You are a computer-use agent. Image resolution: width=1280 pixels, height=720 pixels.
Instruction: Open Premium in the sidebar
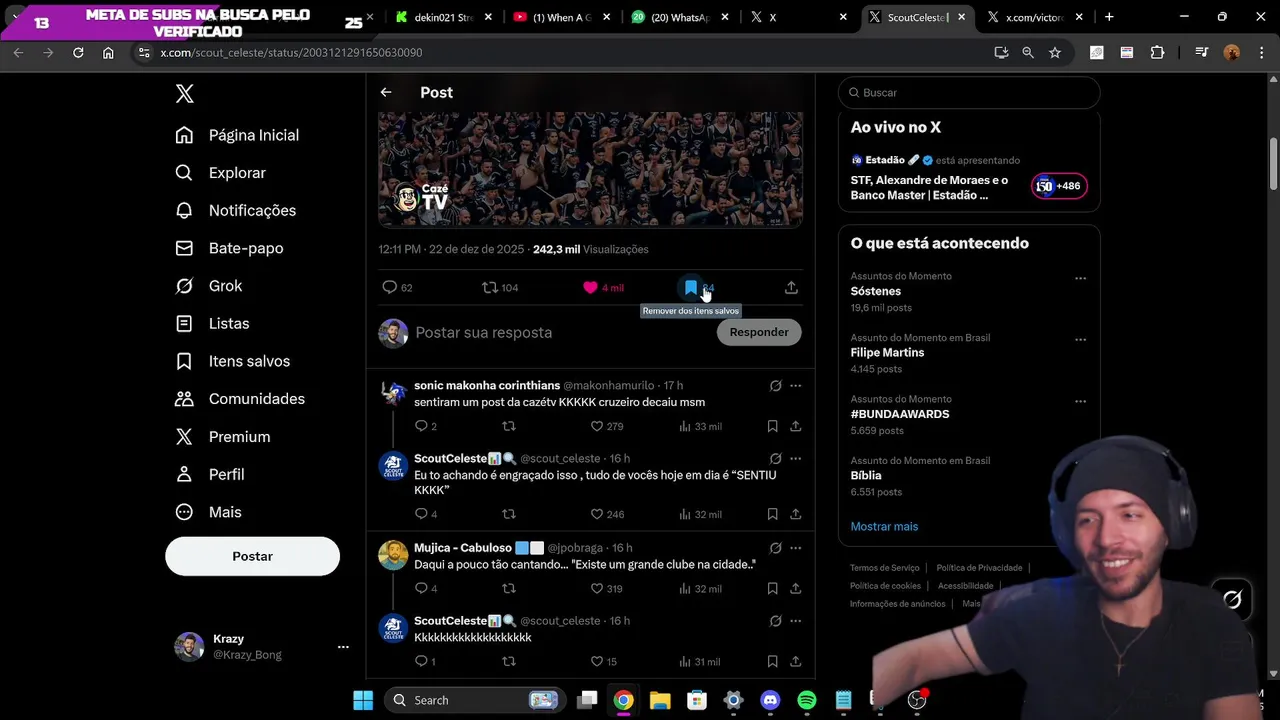coord(222,437)
